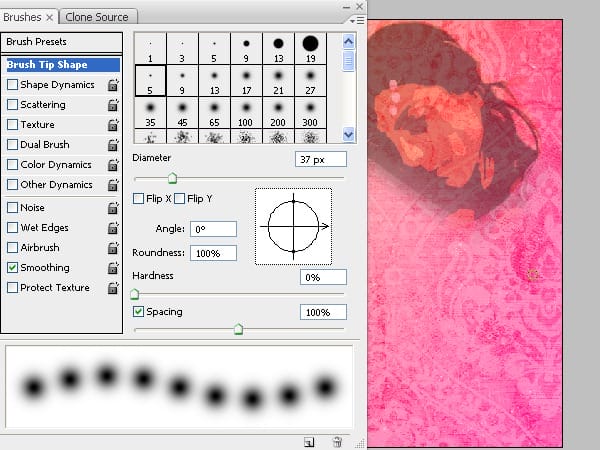Toggle lock icon for Wet Edges

(x=113, y=228)
